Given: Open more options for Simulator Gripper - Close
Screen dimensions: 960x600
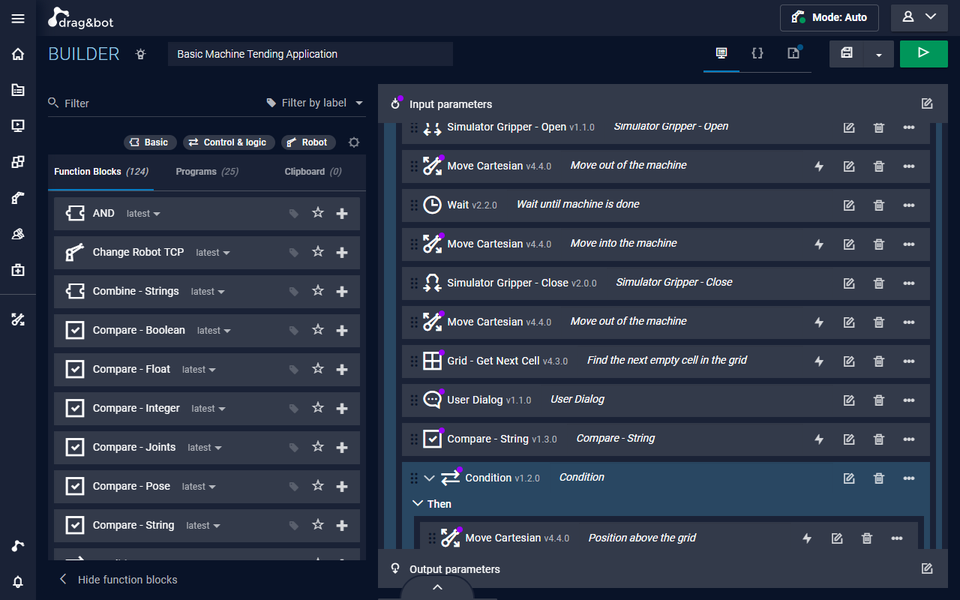Looking at the screenshot, I should coord(908,283).
